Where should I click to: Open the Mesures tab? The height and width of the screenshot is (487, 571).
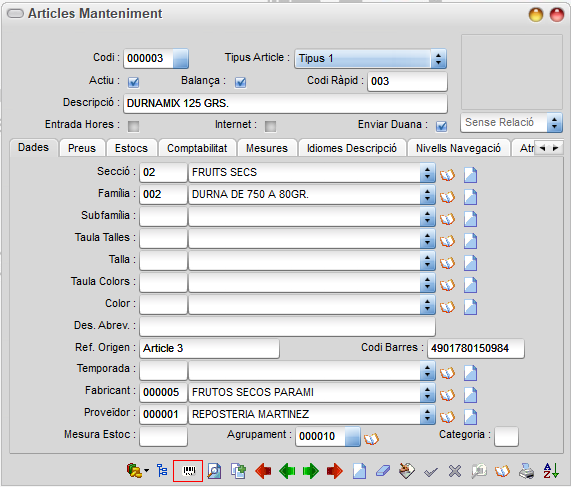click(x=267, y=148)
